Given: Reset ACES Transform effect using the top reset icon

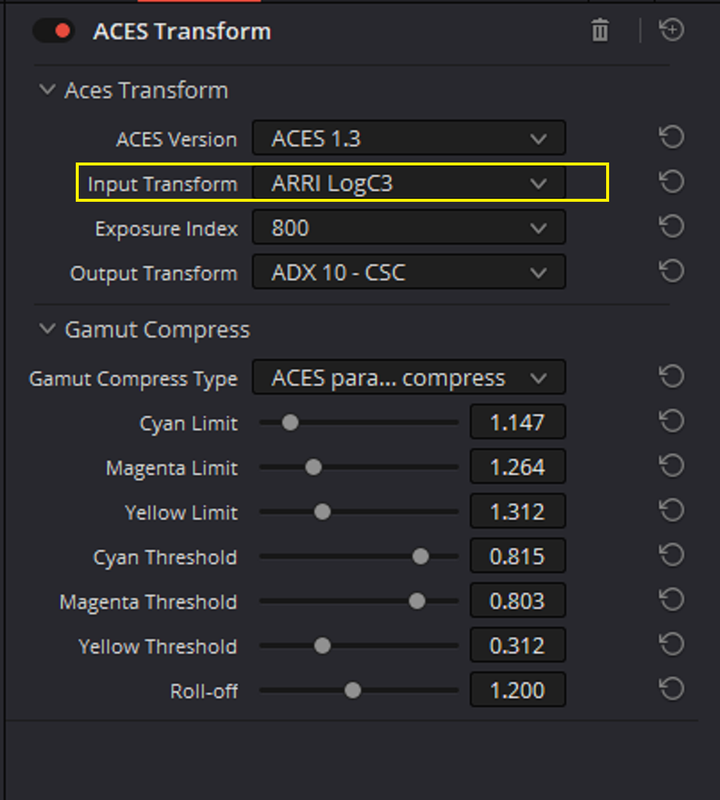Looking at the screenshot, I should (x=672, y=30).
